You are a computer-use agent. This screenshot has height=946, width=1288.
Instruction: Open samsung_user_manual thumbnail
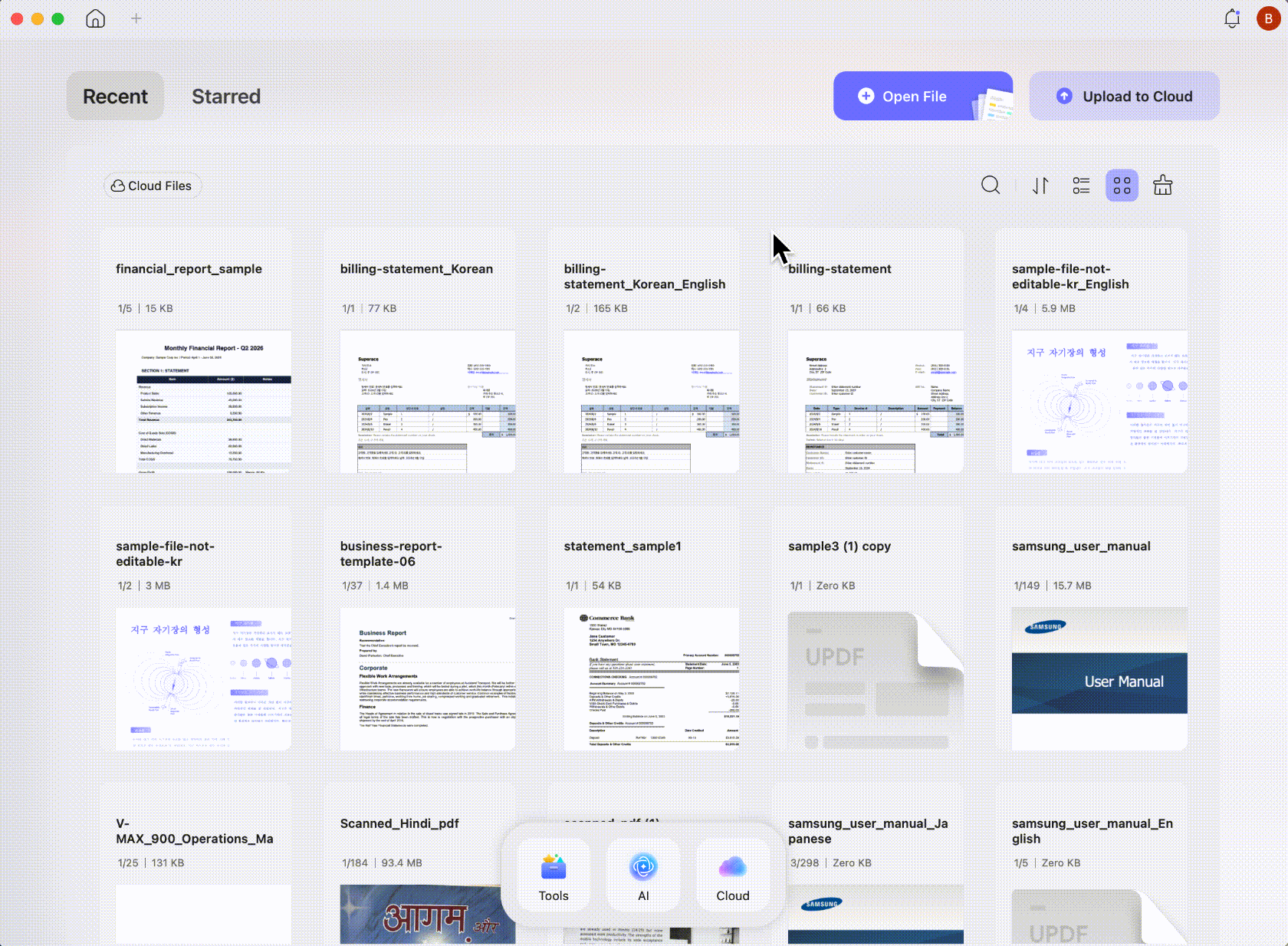(x=1099, y=678)
